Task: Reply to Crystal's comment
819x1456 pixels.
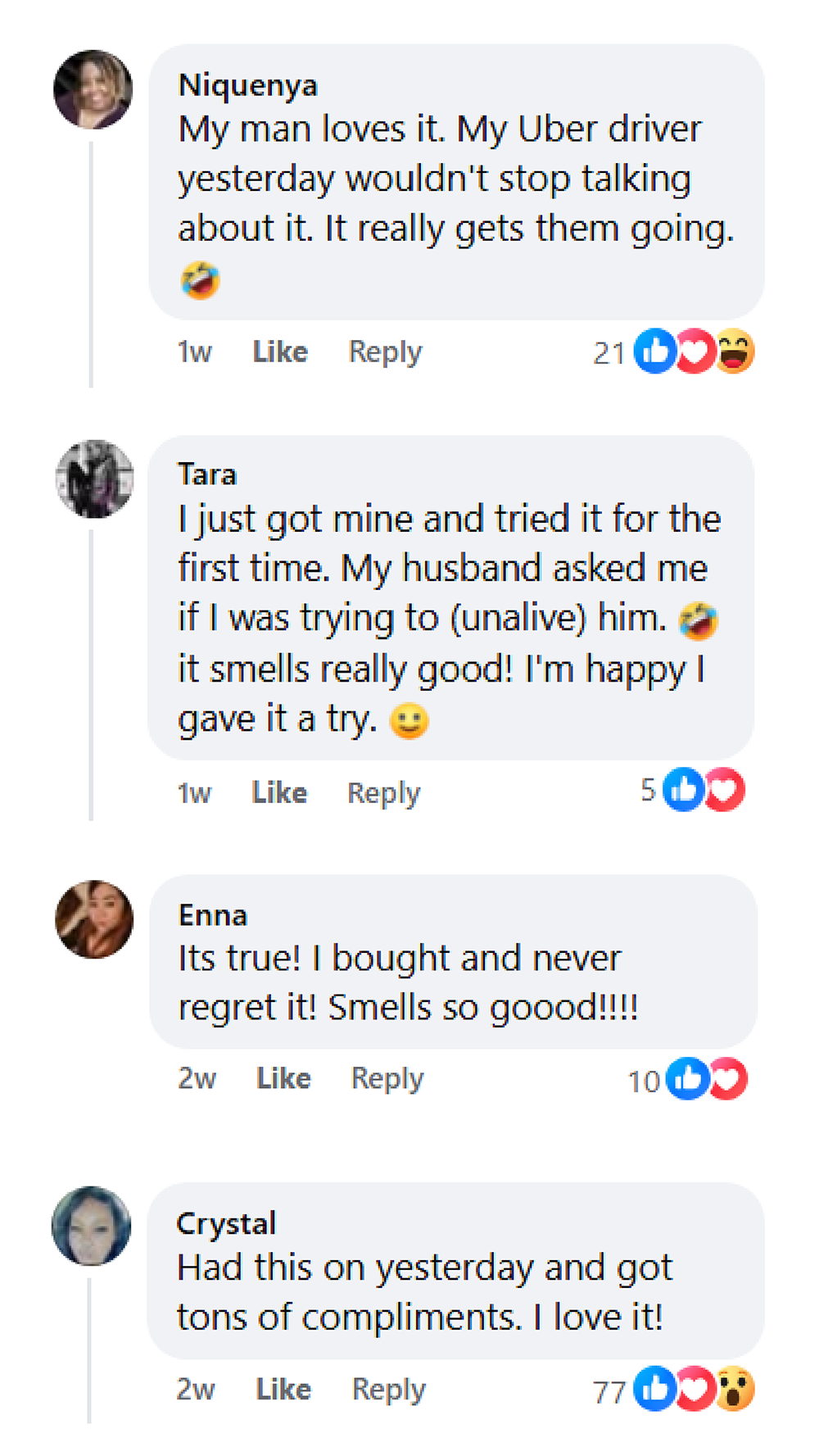Action: coord(389,1390)
